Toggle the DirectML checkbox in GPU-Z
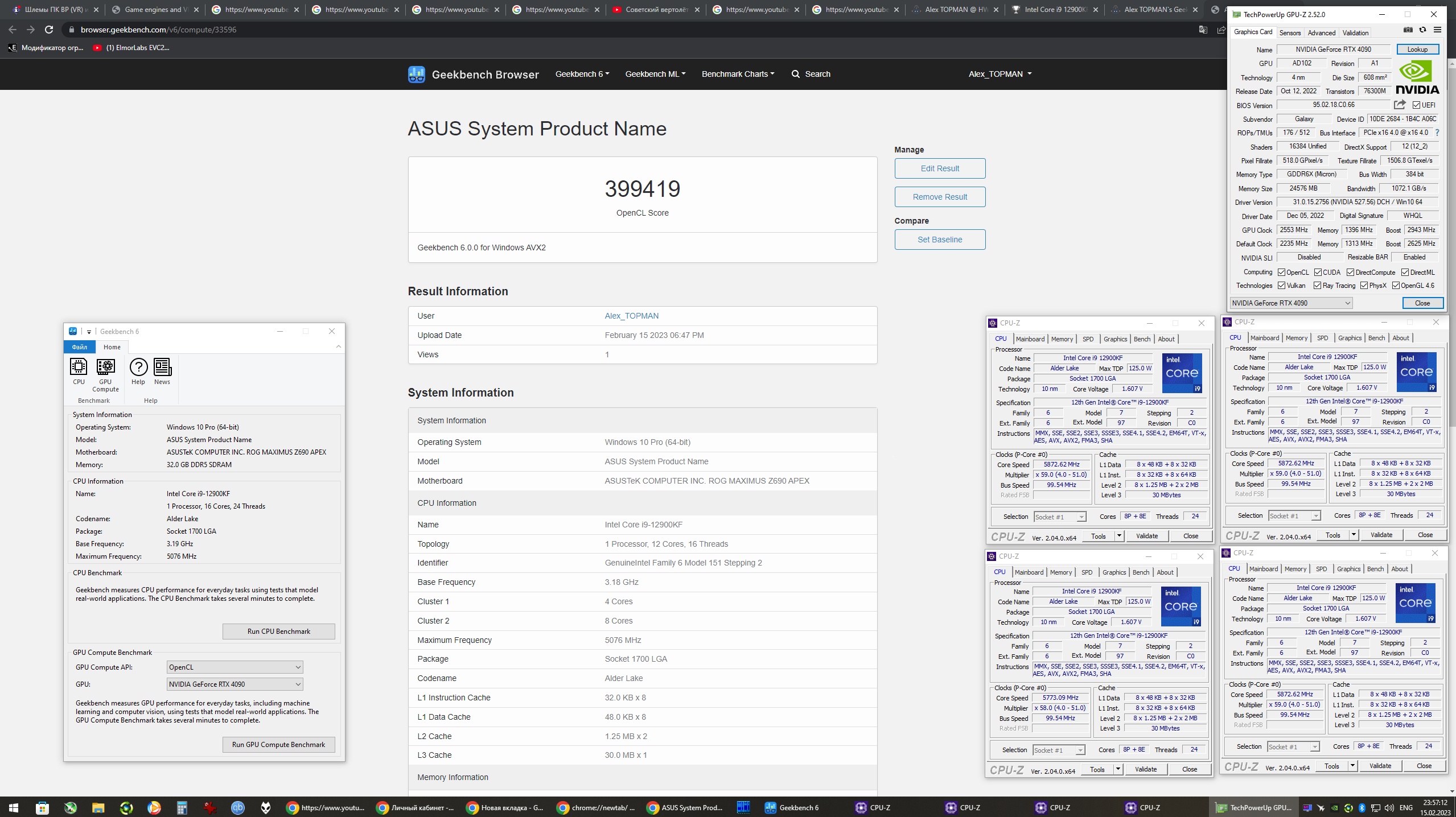This screenshot has height=817, width=1456. (x=1405, y=273)
